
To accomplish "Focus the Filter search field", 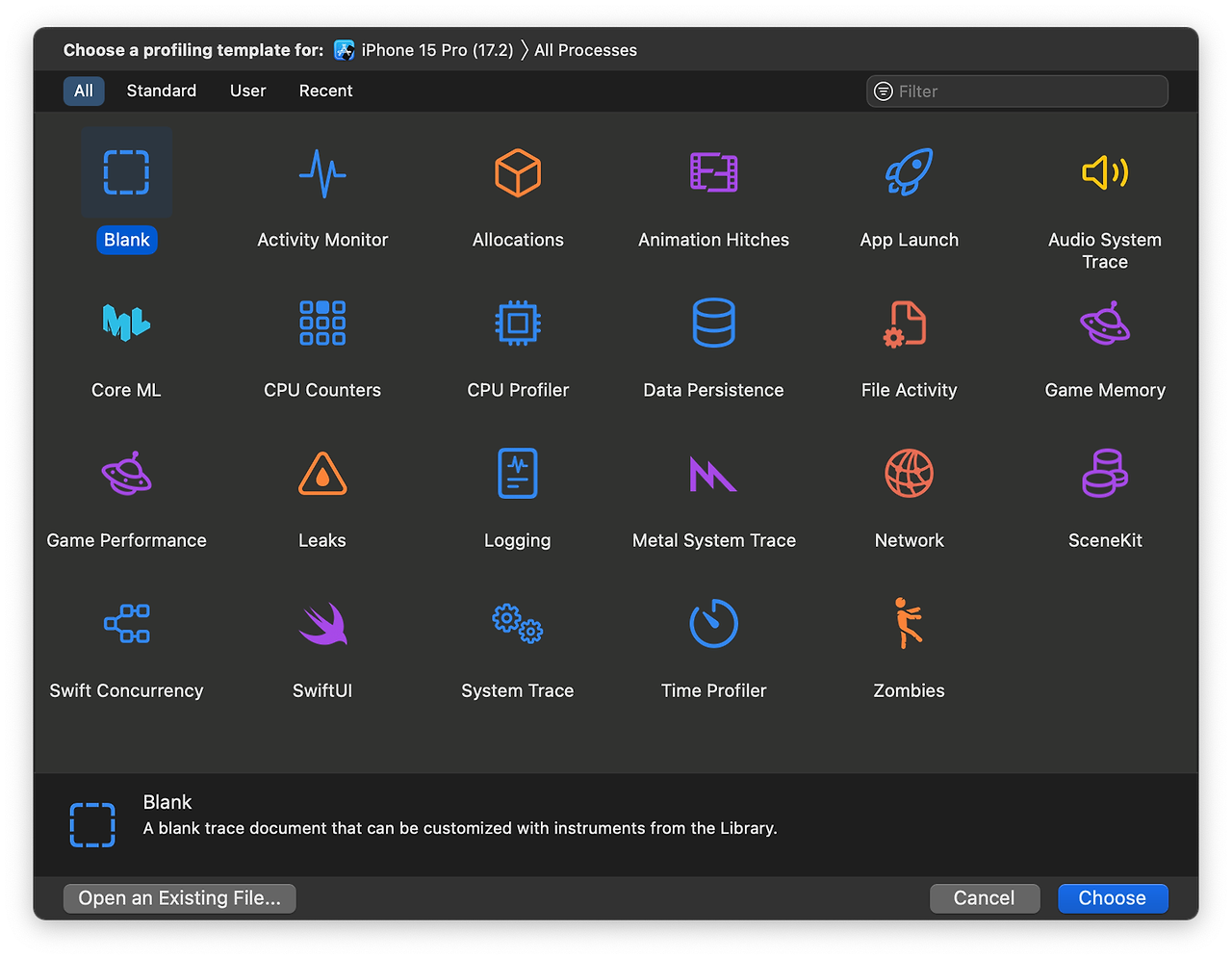I will pos(1016,91).
